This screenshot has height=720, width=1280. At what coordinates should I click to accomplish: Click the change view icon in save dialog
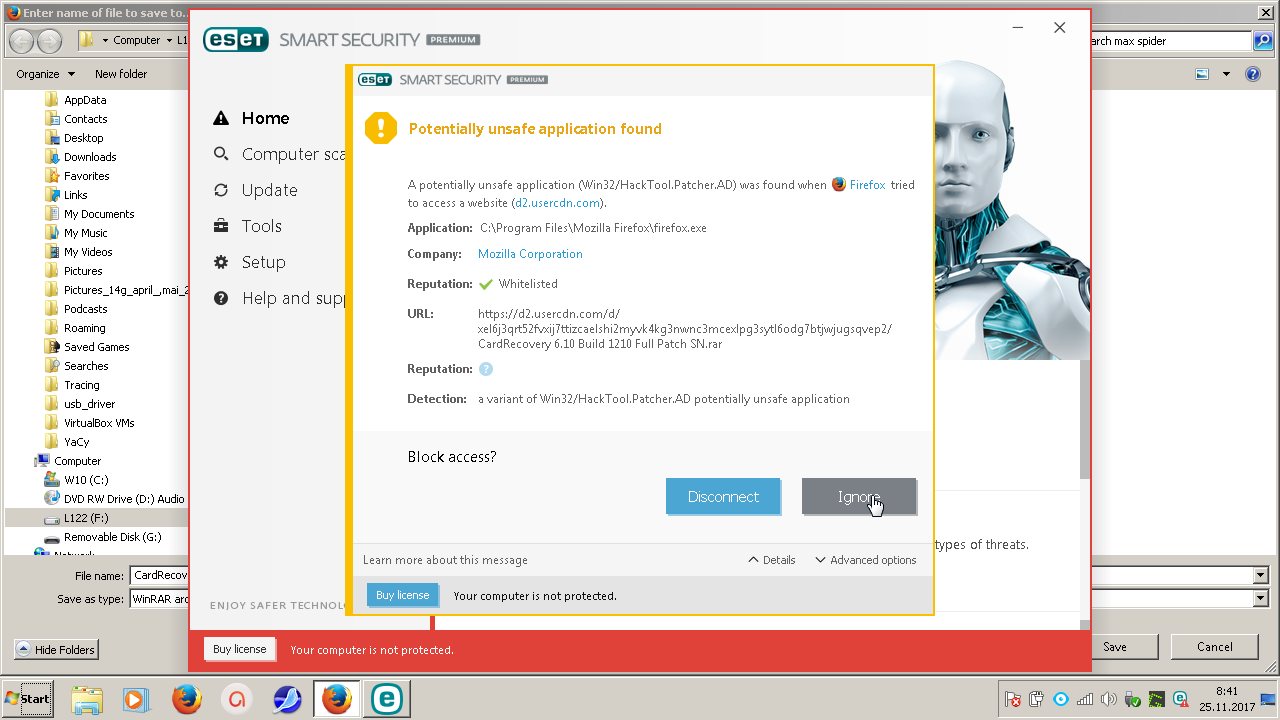coord(1203,74)
